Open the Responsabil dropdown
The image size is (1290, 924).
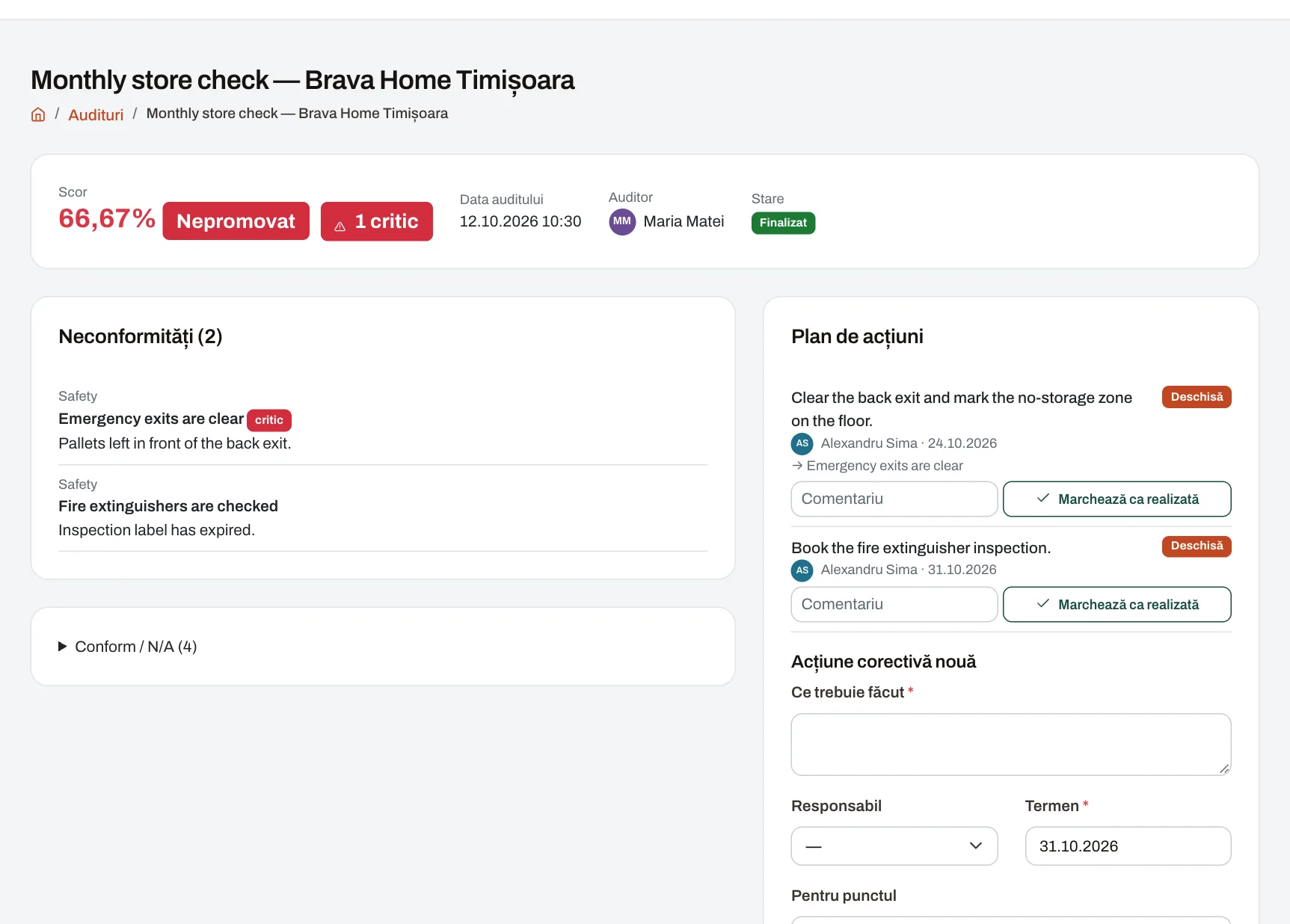coord(894,846)
